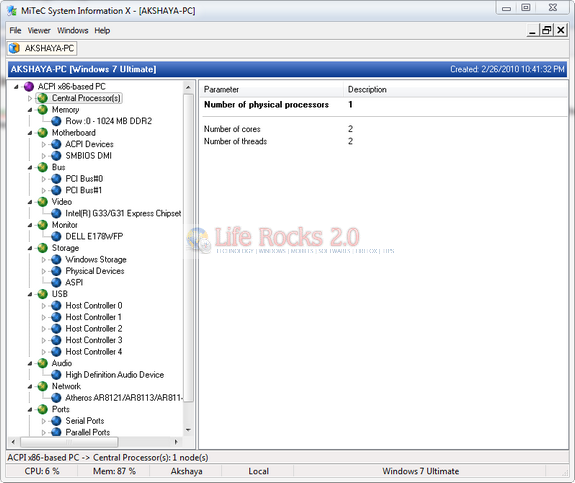
Task: Select the AKSHAYA-PC window tab
Action: click(x=42, y=48)
